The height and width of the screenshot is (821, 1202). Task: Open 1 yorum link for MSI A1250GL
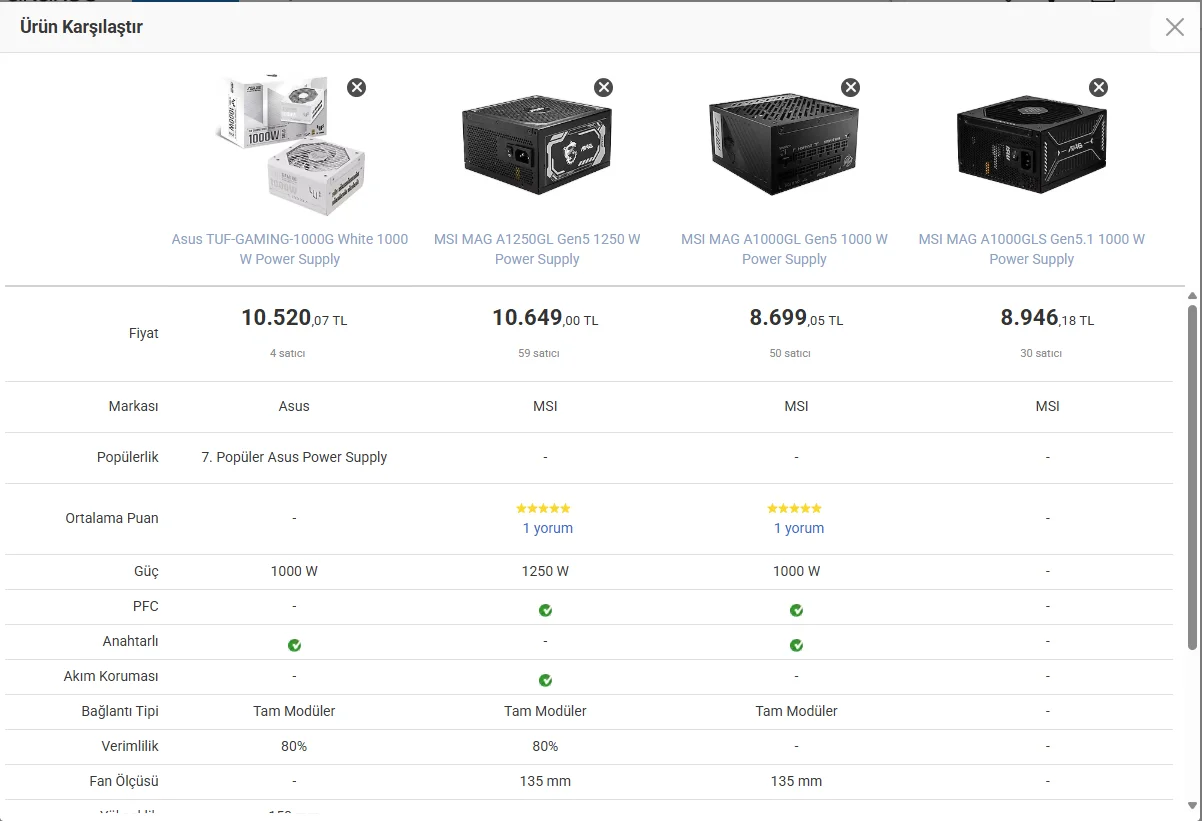(548, 528)
